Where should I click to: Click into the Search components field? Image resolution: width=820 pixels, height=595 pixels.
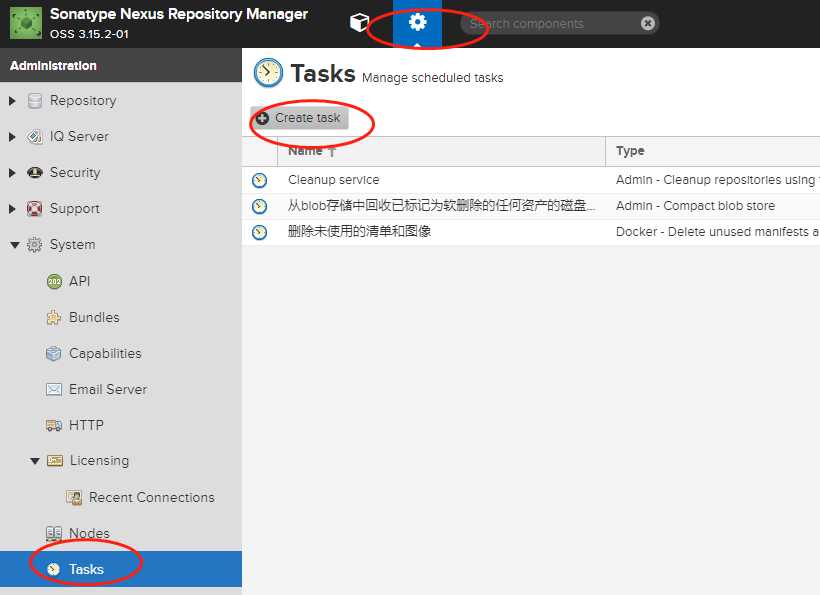560,24
